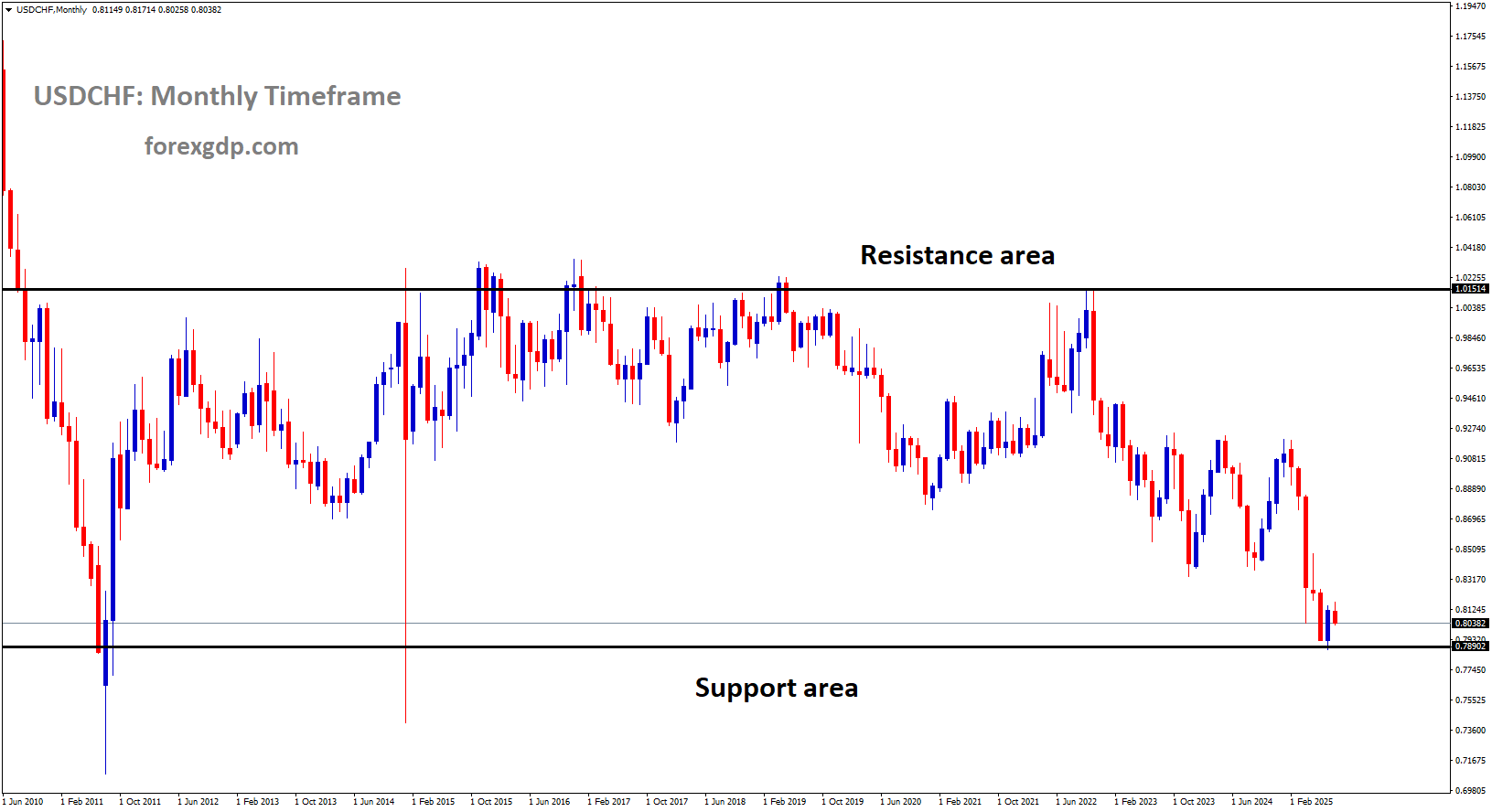The image size is (1492, 812).
Task: Click the 1 Oct 2015 date label
Action: point(491,802)
